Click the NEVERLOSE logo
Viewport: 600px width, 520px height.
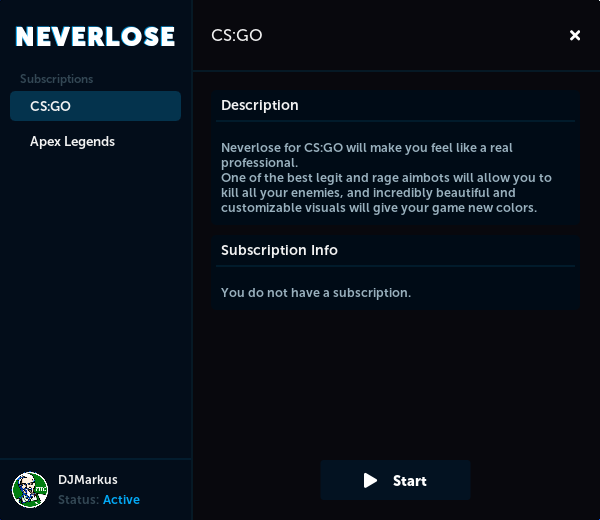click(x=95, y=37)
